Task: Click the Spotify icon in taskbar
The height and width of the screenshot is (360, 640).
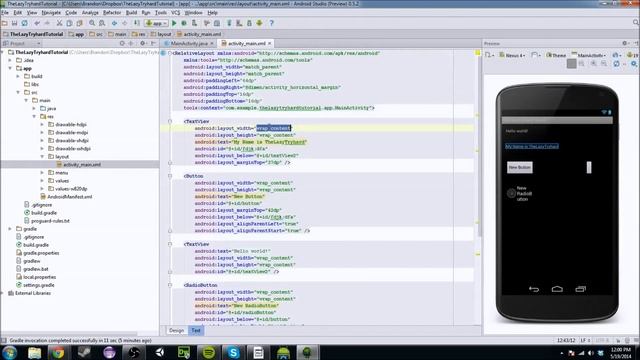Action: coord(209,352)
